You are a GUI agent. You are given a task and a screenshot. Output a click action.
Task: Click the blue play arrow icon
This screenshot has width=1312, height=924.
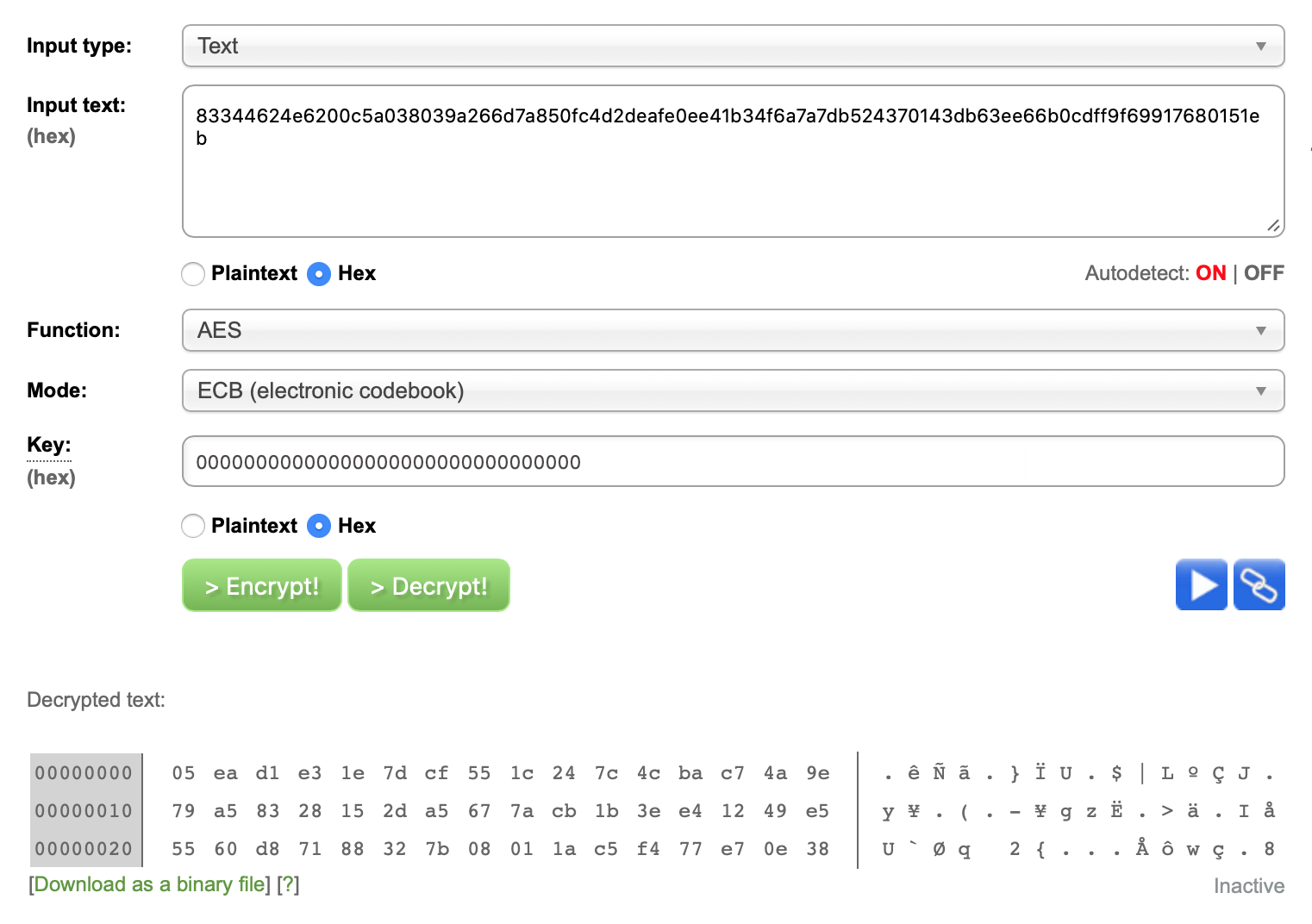click(x=1201, y=585)
